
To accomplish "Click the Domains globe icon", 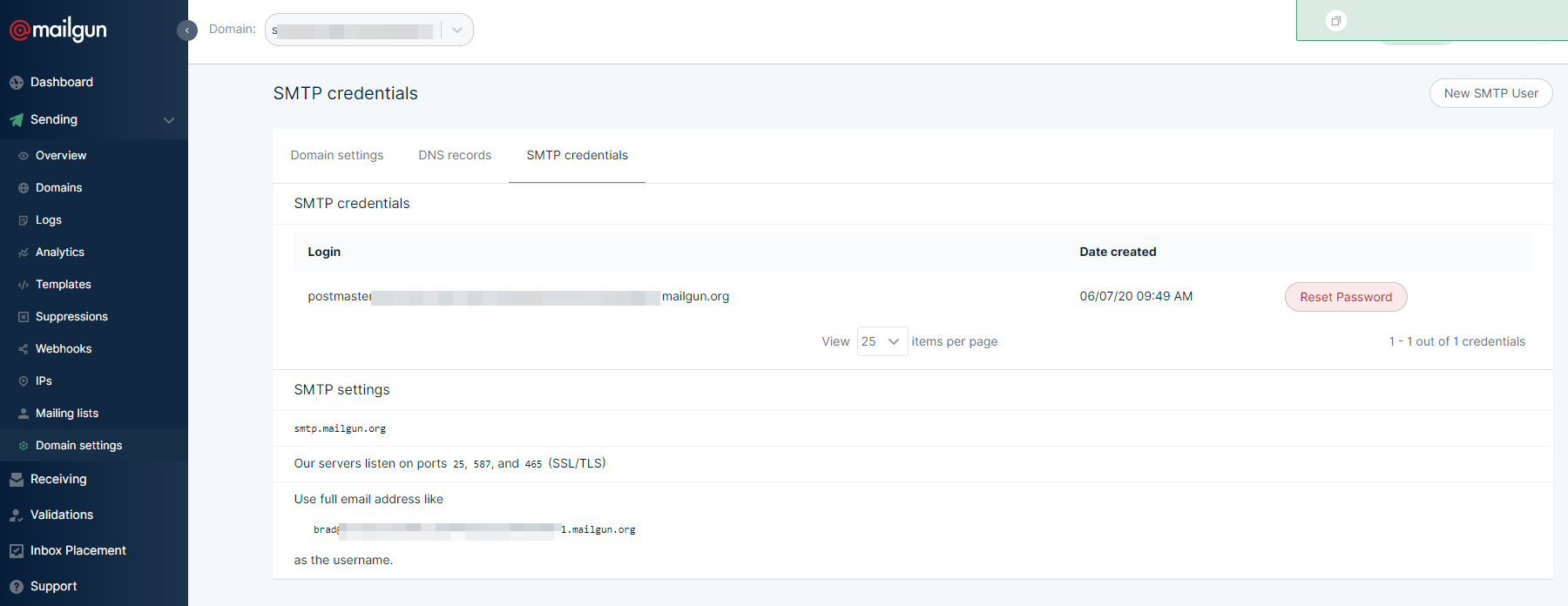I will click(24, 188).
